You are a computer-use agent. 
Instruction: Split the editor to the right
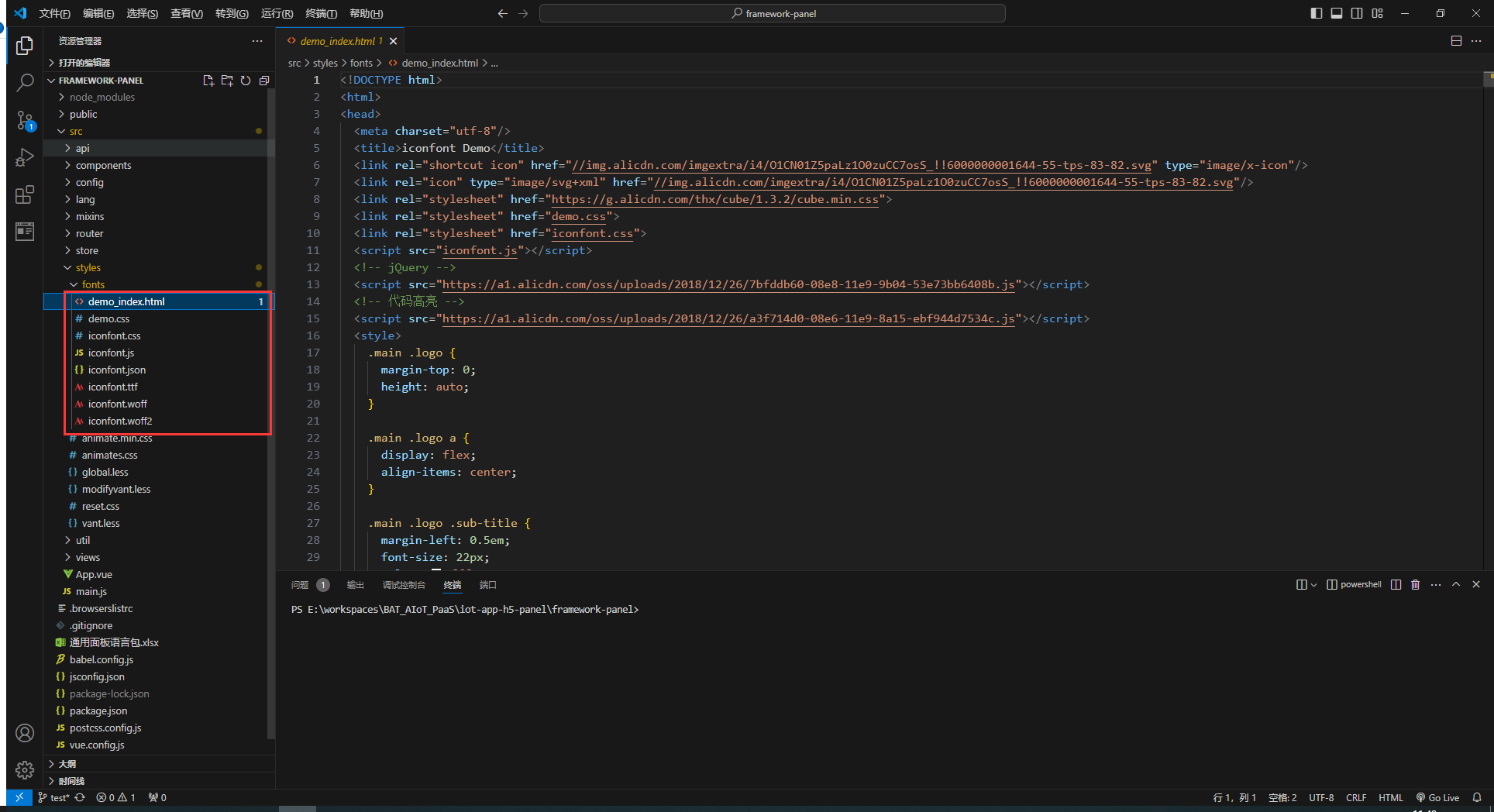(x=1456, y=41)
